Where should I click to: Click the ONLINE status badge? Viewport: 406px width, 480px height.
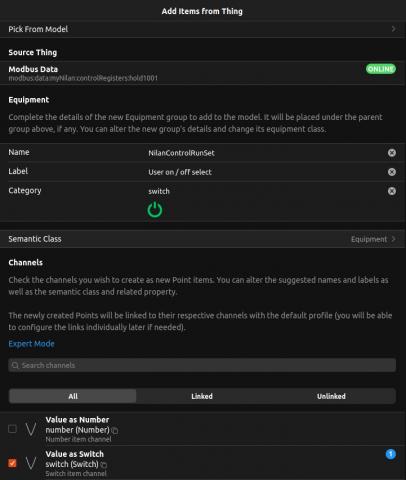pos(381,69)
